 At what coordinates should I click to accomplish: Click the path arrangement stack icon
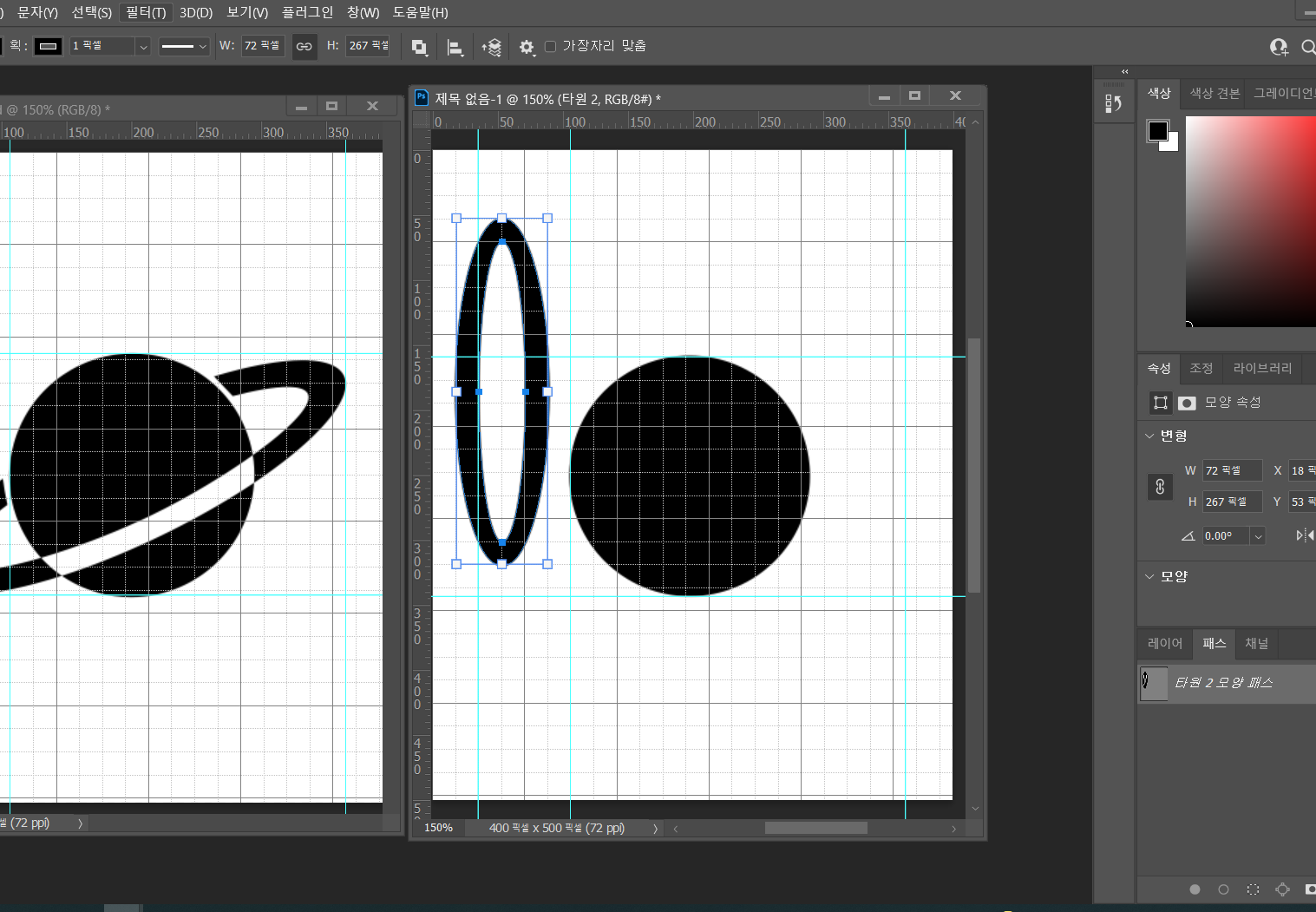coord(491,47)
